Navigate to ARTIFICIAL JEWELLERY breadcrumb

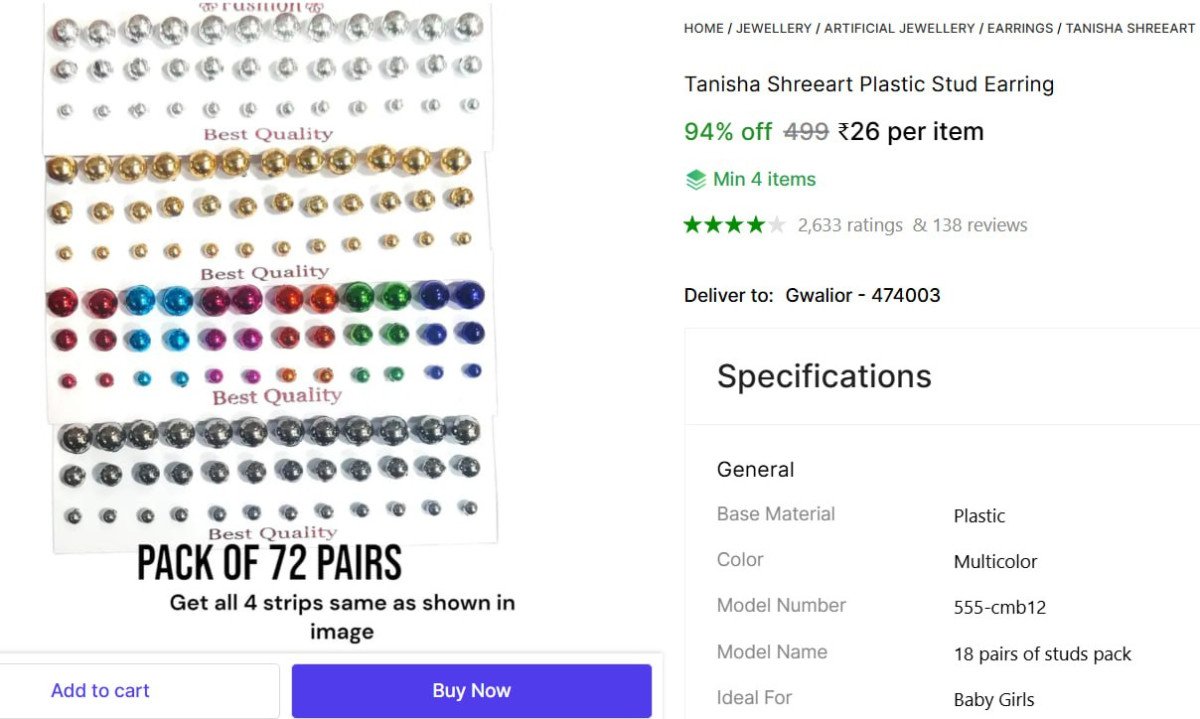pyautogui.click(x=899, y=28)
